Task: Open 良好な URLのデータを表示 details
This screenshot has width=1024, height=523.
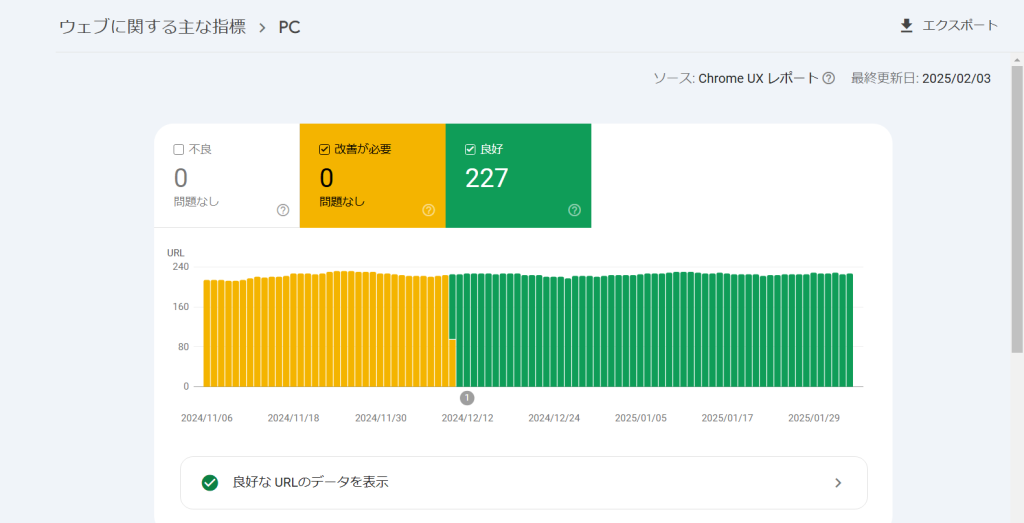Action: tap(310, 482)
